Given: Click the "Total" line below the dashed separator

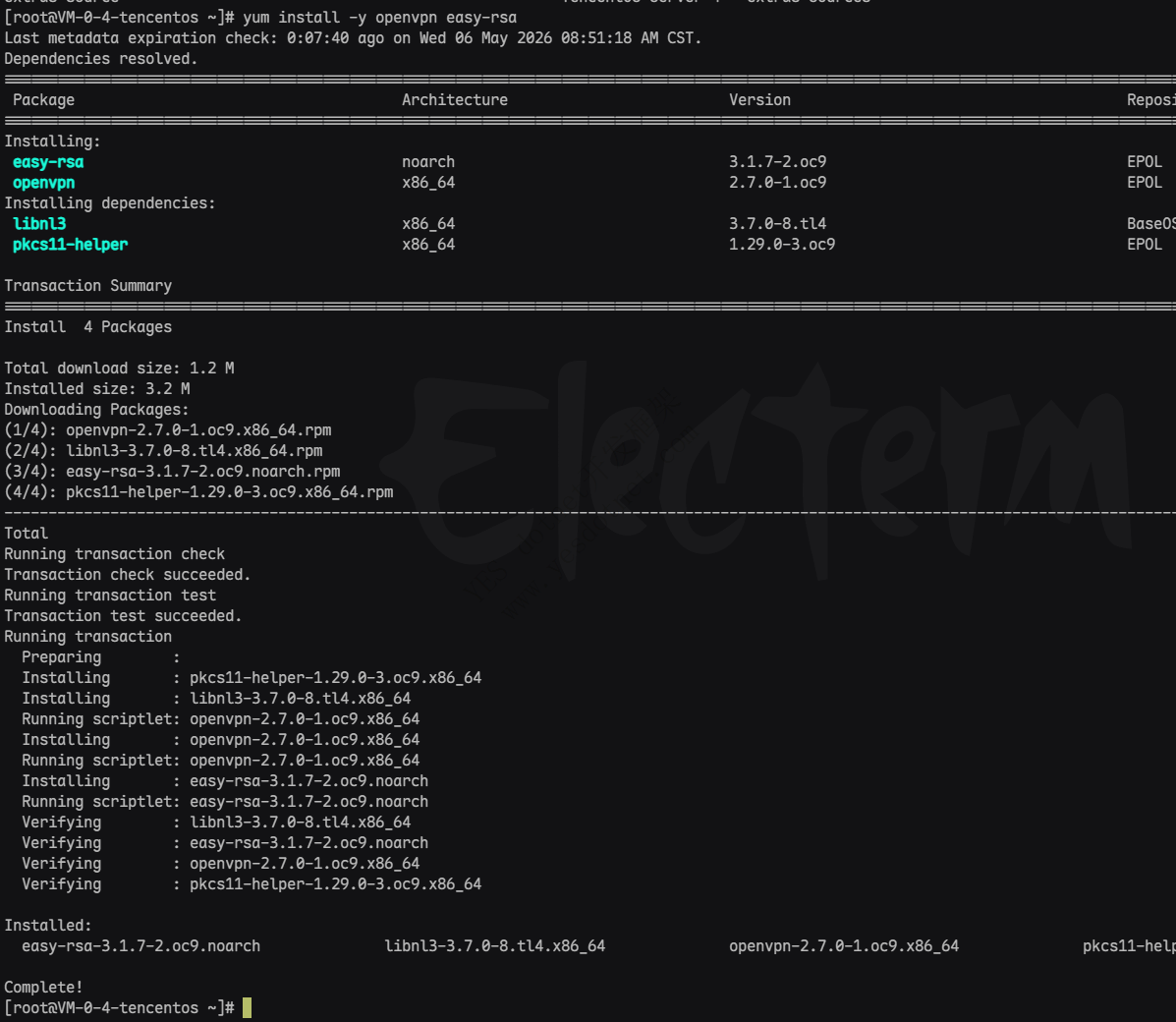Looking at the screenshot, I should pos(27,534).
